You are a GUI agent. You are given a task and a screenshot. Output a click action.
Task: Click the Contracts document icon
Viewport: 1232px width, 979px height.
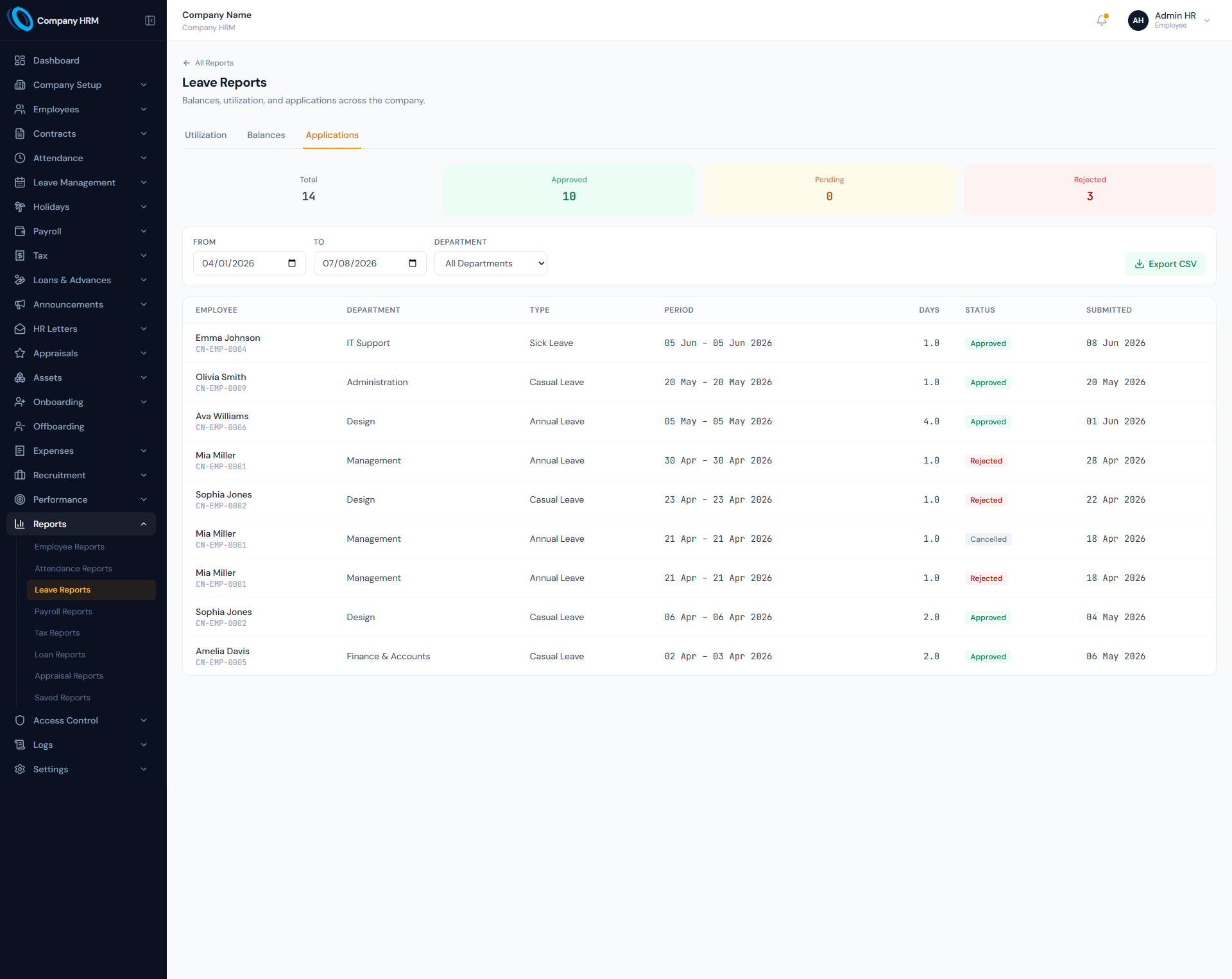pyautogui.click(x=20, y=134)
